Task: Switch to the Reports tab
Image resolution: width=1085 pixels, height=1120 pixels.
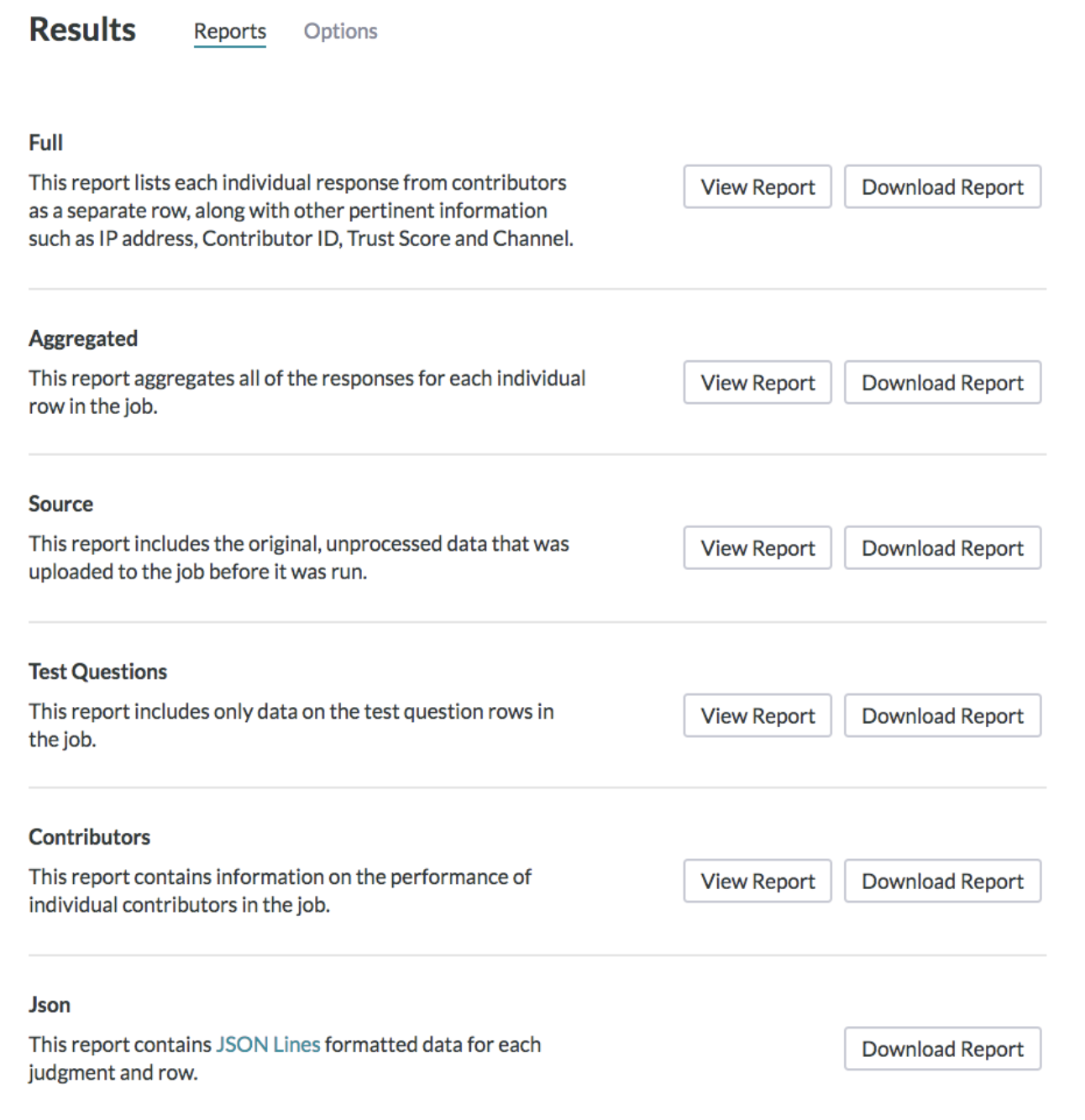Action: coord(229,31)
